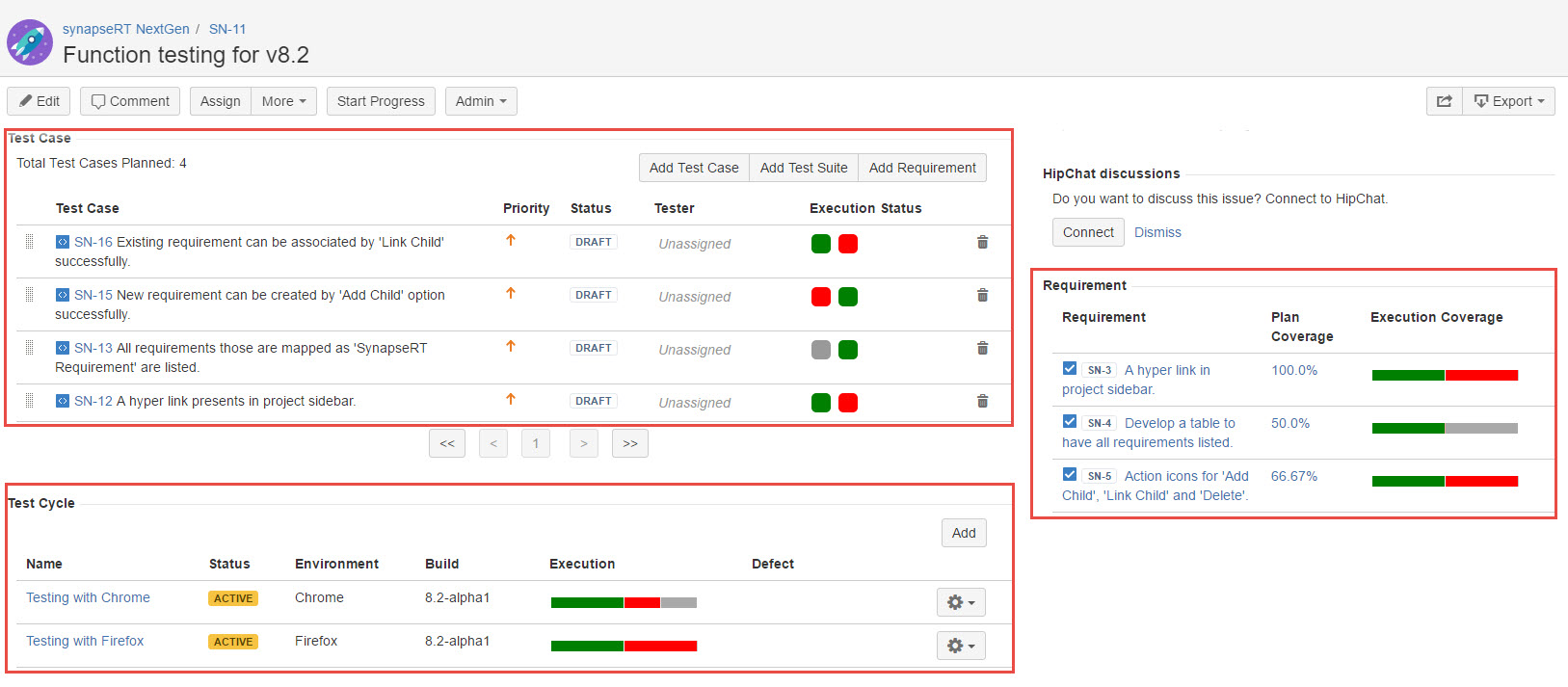1568x687 pixels.
Task: Open gear menu for Testing with Firefox
Action: pos(961,646)
